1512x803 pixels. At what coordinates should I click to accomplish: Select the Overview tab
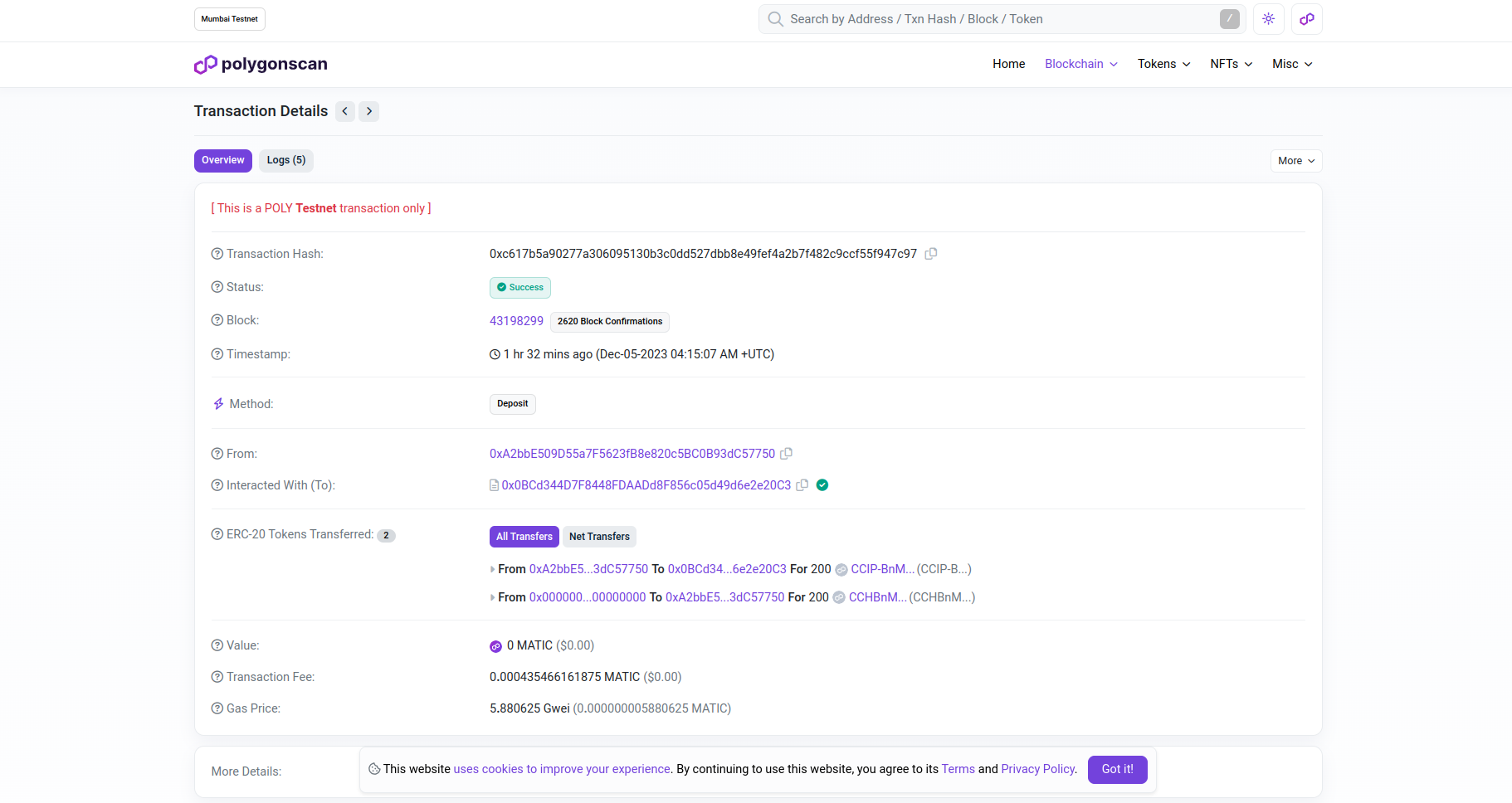(223, 161)
